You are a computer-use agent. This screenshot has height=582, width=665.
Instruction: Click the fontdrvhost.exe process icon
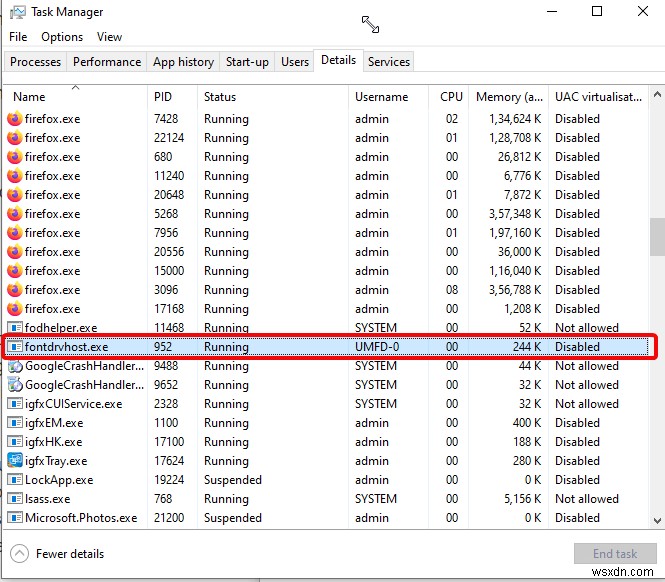pos(15,347)
